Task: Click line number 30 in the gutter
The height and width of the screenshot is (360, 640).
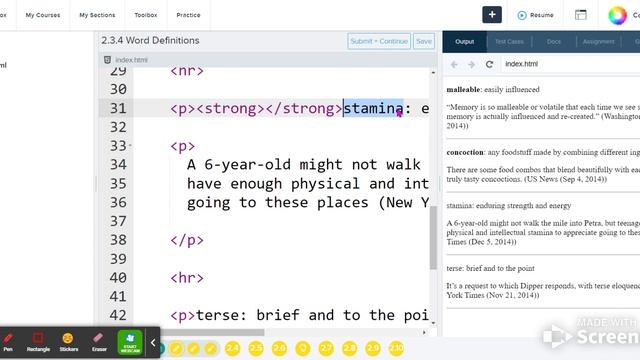Action: click(118, 89)
